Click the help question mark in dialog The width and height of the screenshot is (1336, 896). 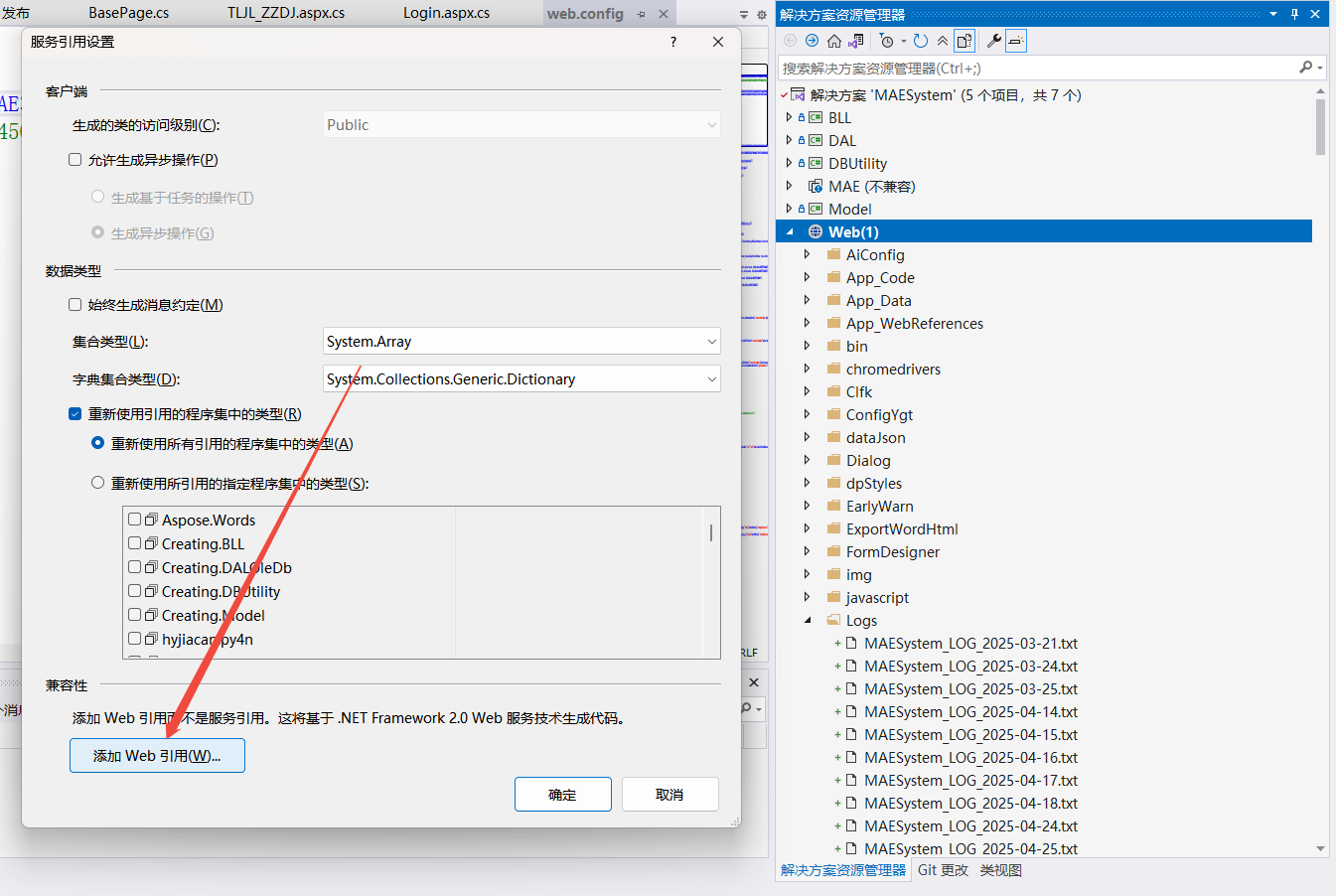point(673,42)
